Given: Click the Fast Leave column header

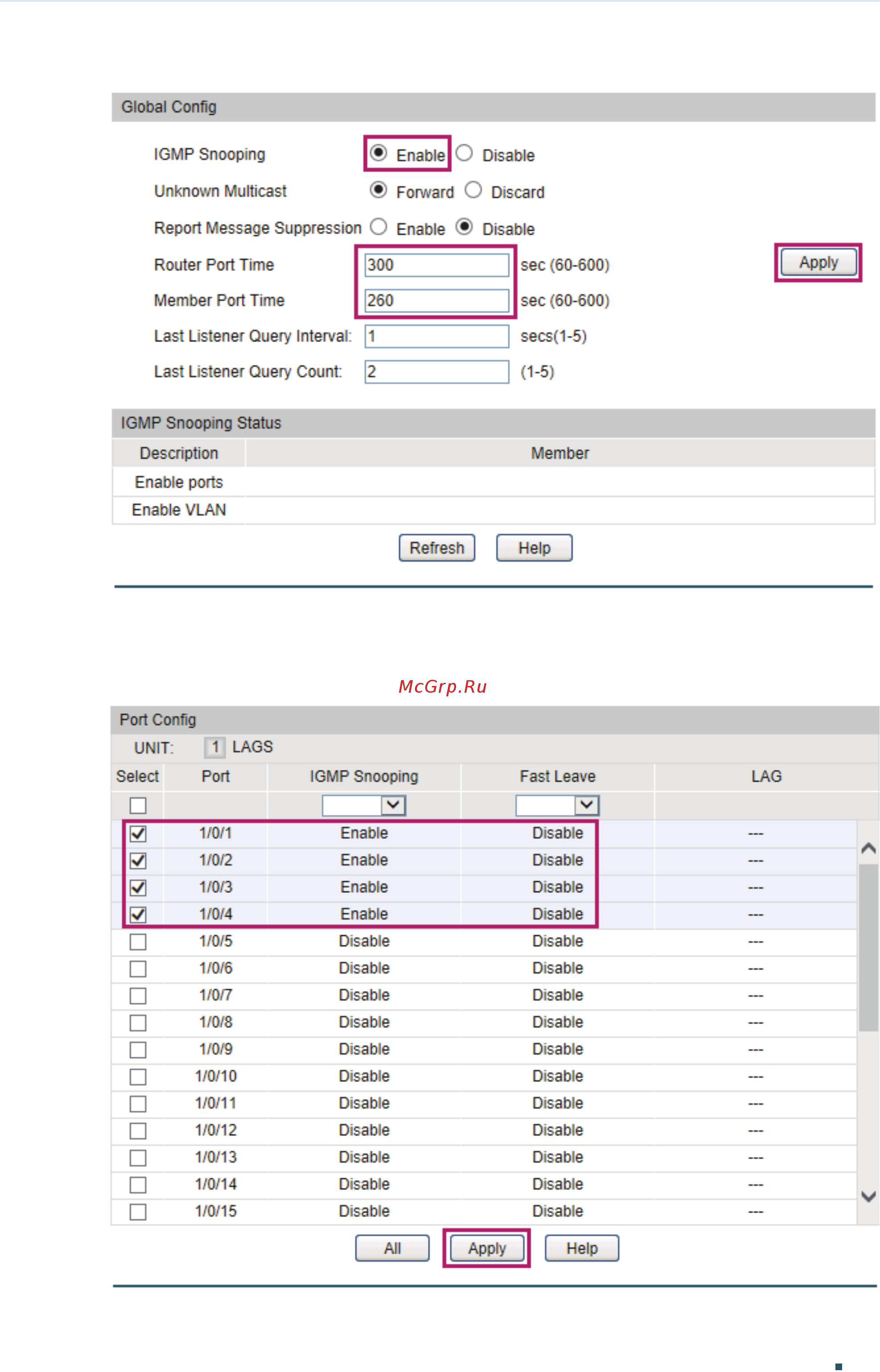Looking at the screenshot, I should point(557,777).
